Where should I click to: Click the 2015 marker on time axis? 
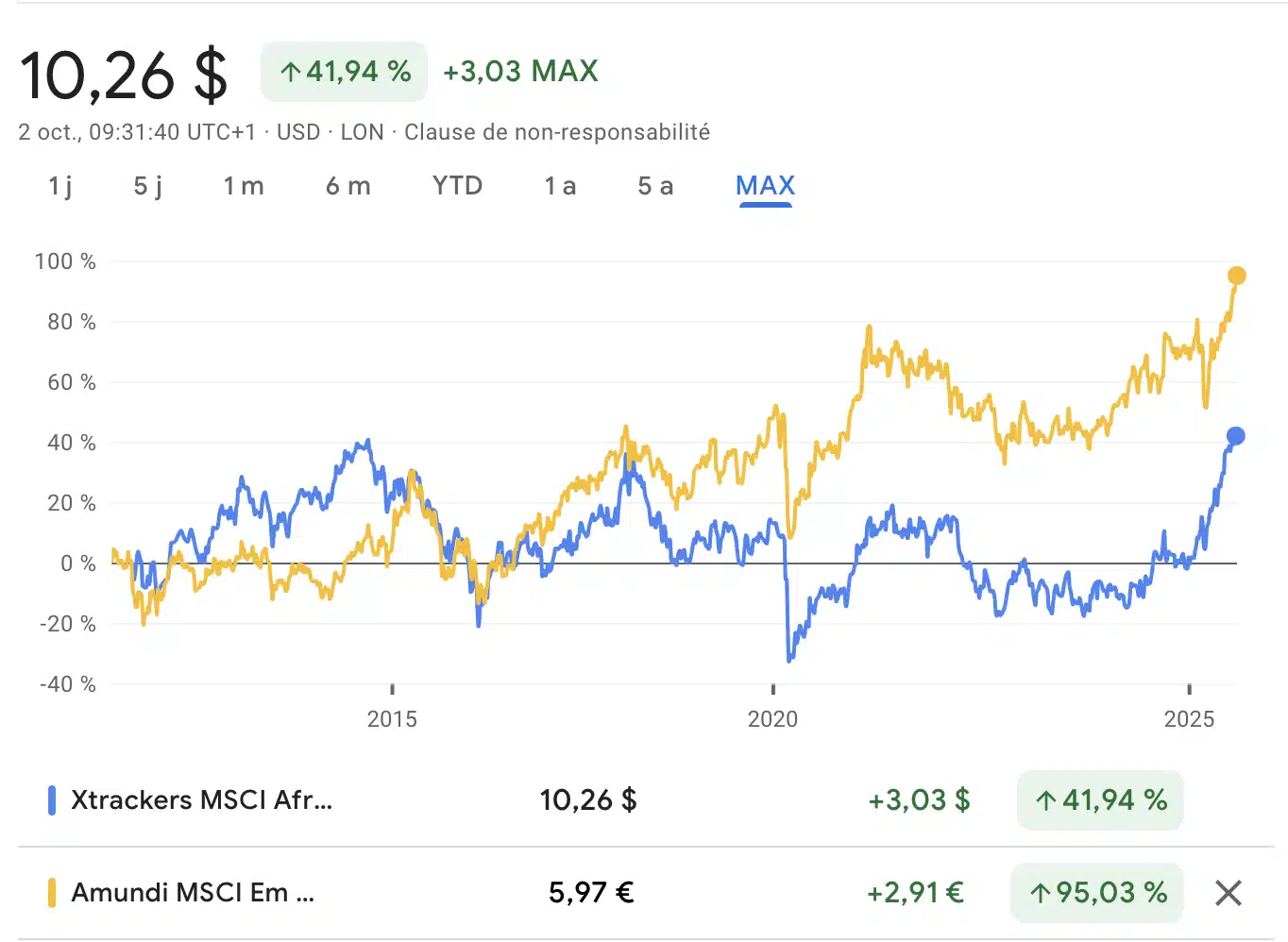pos(392,718)
